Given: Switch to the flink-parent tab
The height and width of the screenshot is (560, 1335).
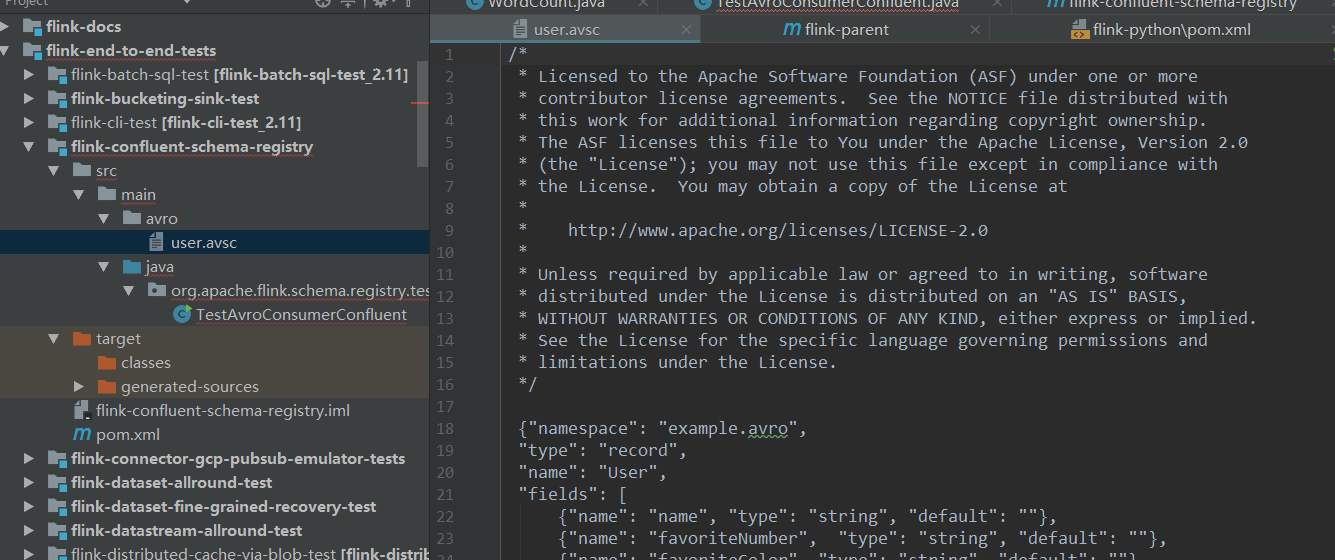Looking at the screenshot, I should pos(835,30).
